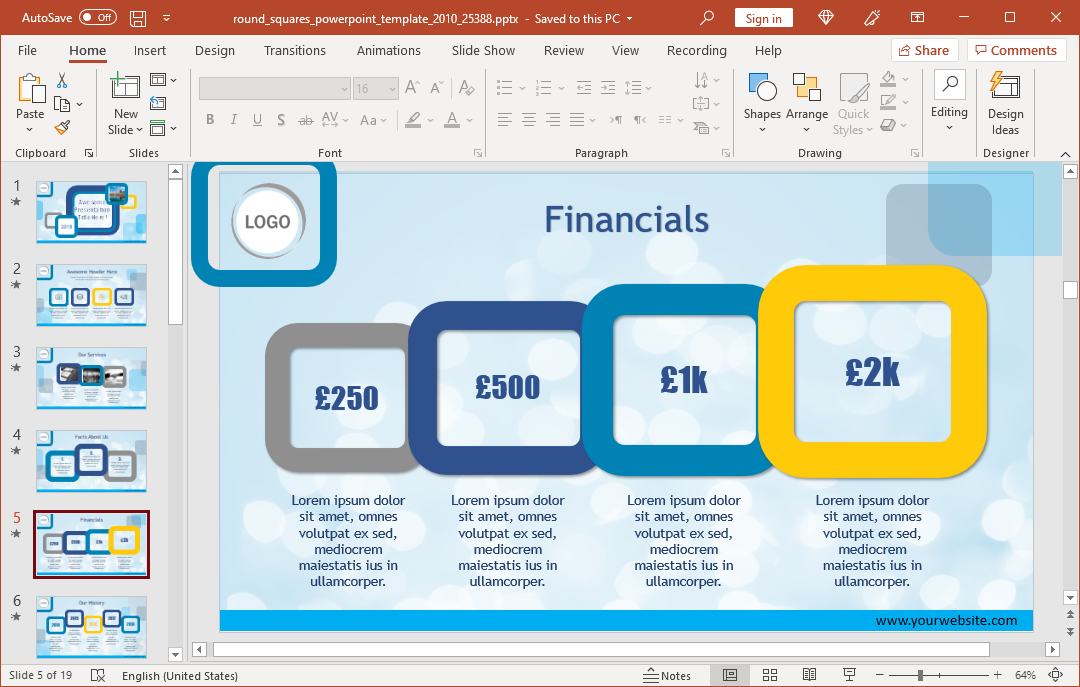
Task: Switch to Reading View
Action: (x=809, y=676)
